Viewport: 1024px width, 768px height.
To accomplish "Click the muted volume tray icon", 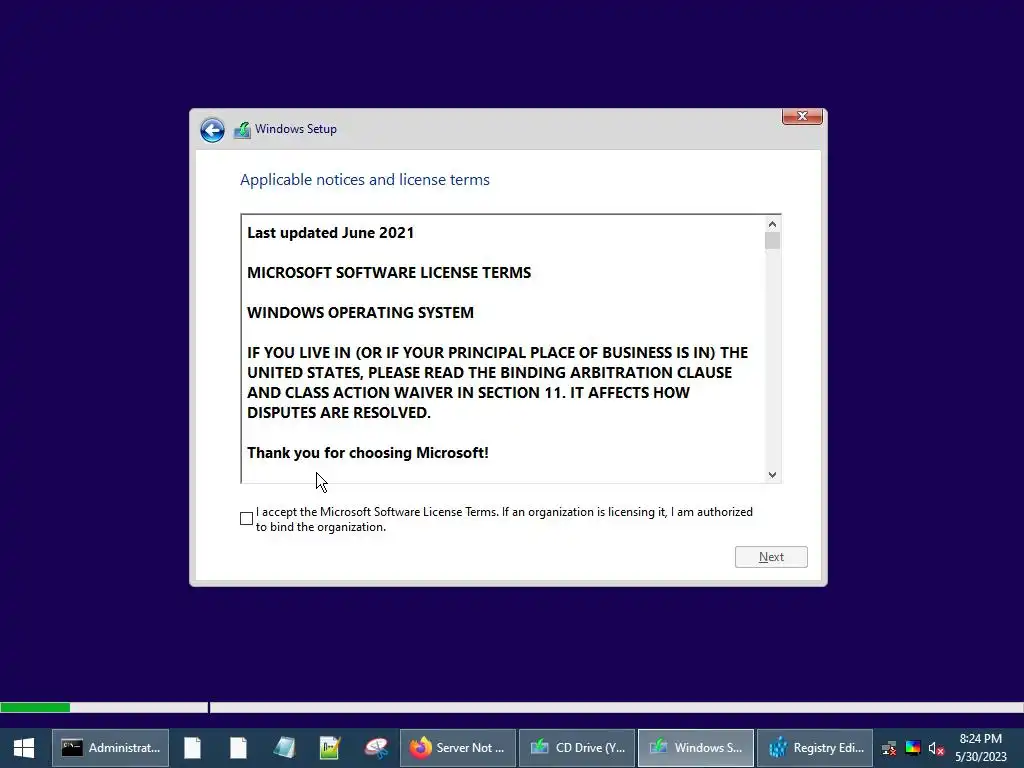I will (936, 748).
